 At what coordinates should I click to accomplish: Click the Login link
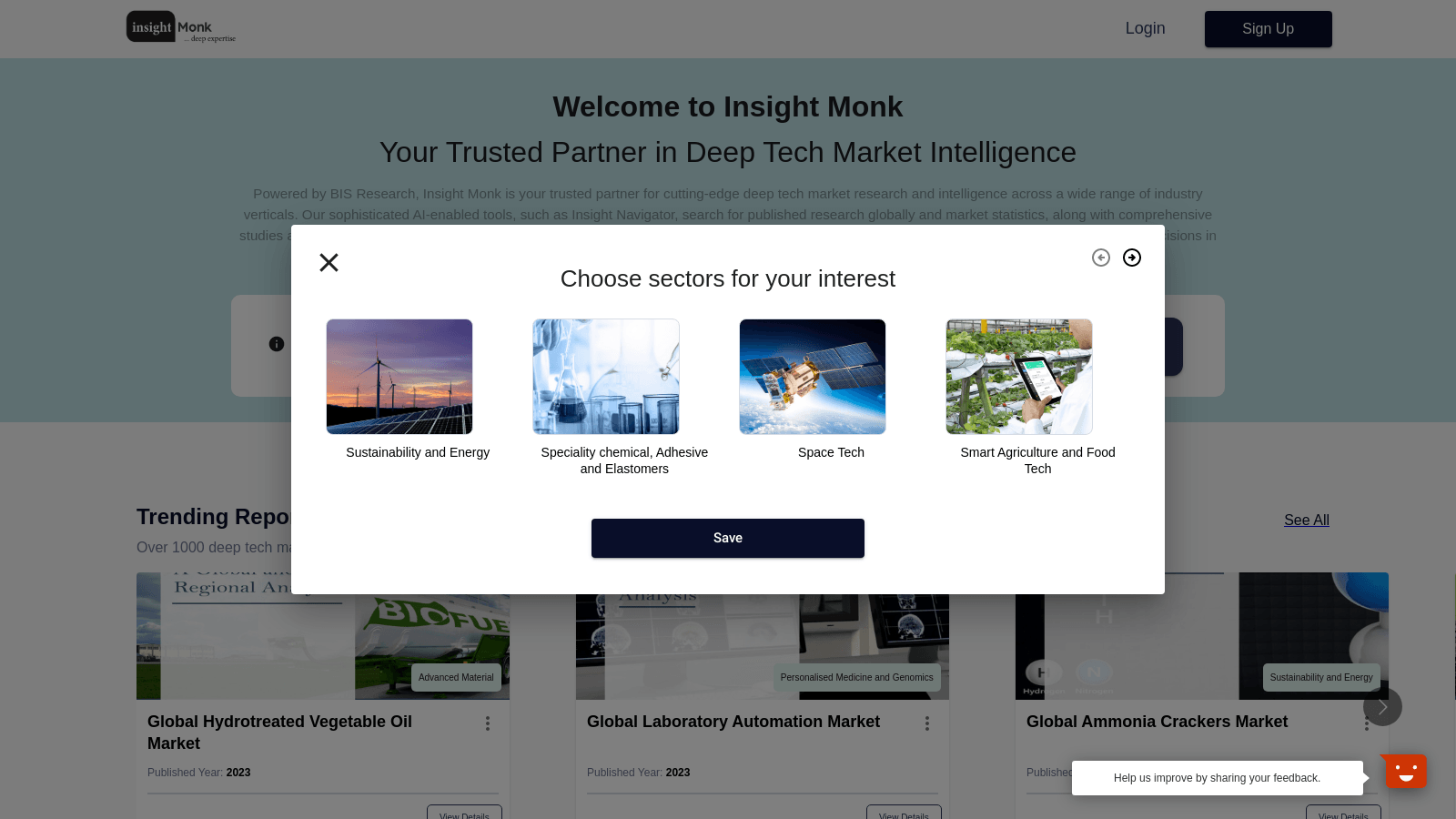click(1145, 28)
